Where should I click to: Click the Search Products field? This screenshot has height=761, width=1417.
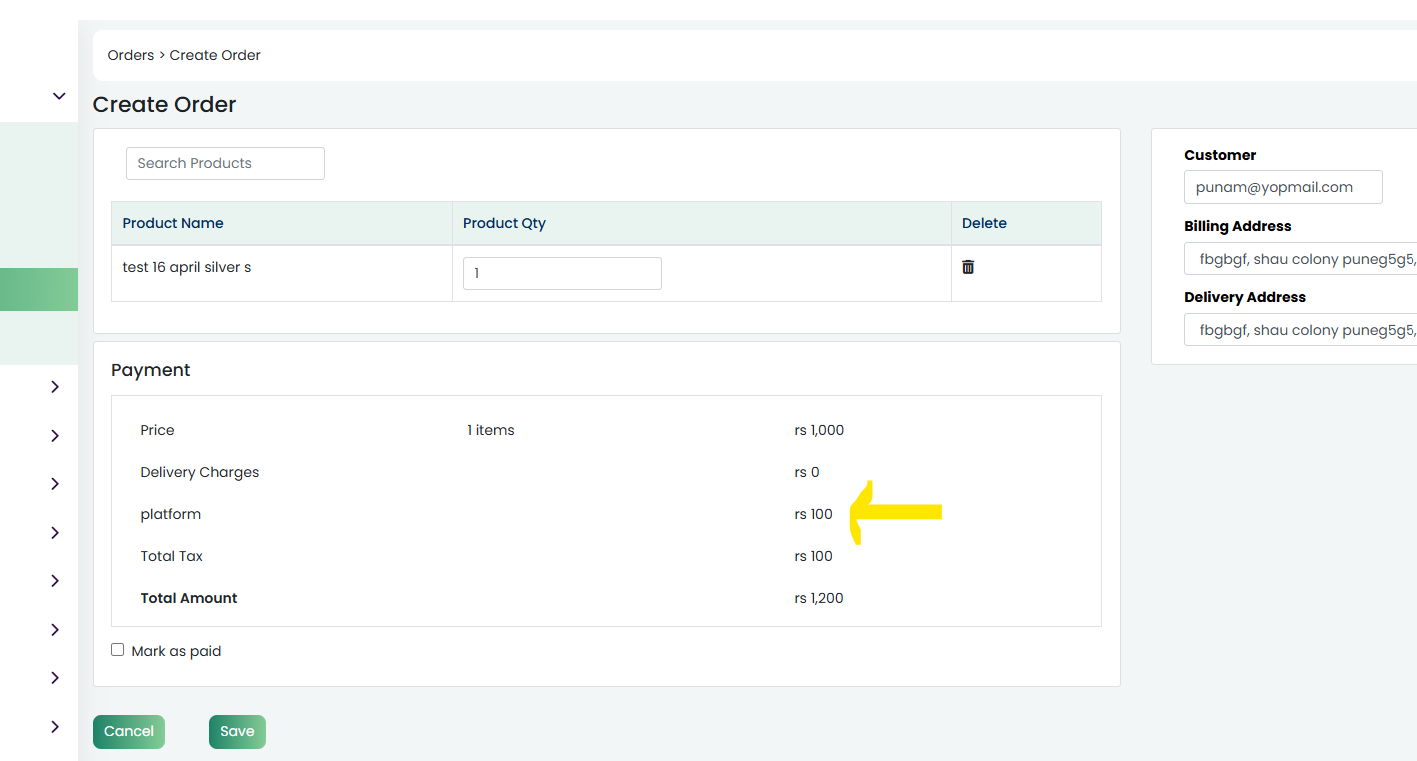tap(225, 163)
